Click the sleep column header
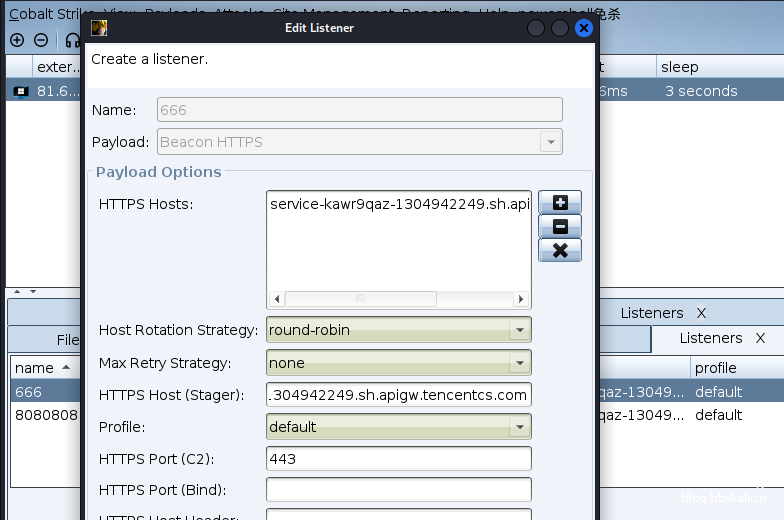This screenshot has height=520, width=784. [720, 67]
